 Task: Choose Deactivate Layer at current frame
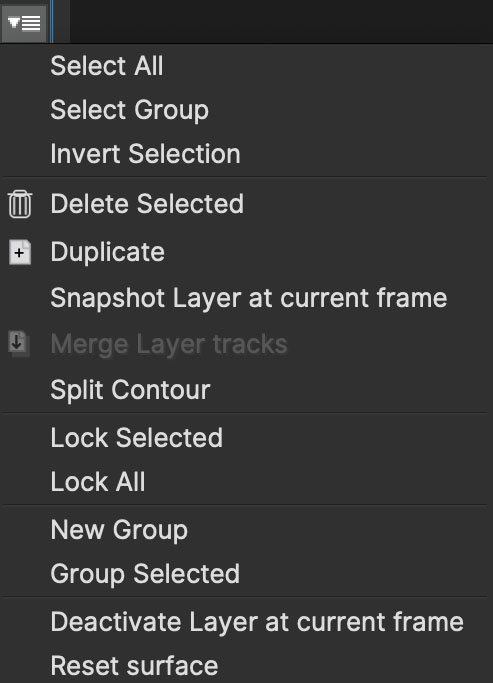pos(257,622)
